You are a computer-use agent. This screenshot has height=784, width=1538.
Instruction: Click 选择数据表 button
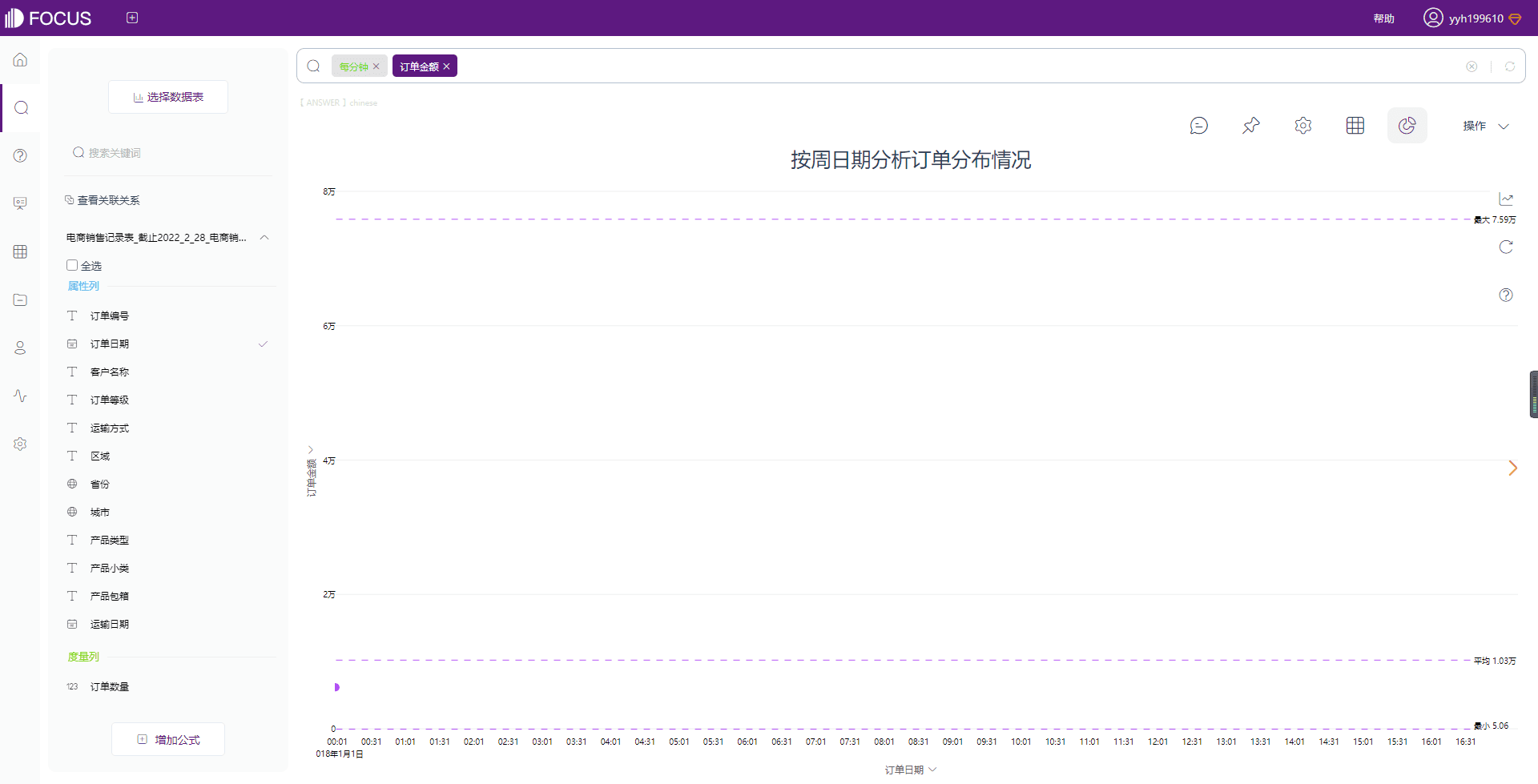coord(168,97)
